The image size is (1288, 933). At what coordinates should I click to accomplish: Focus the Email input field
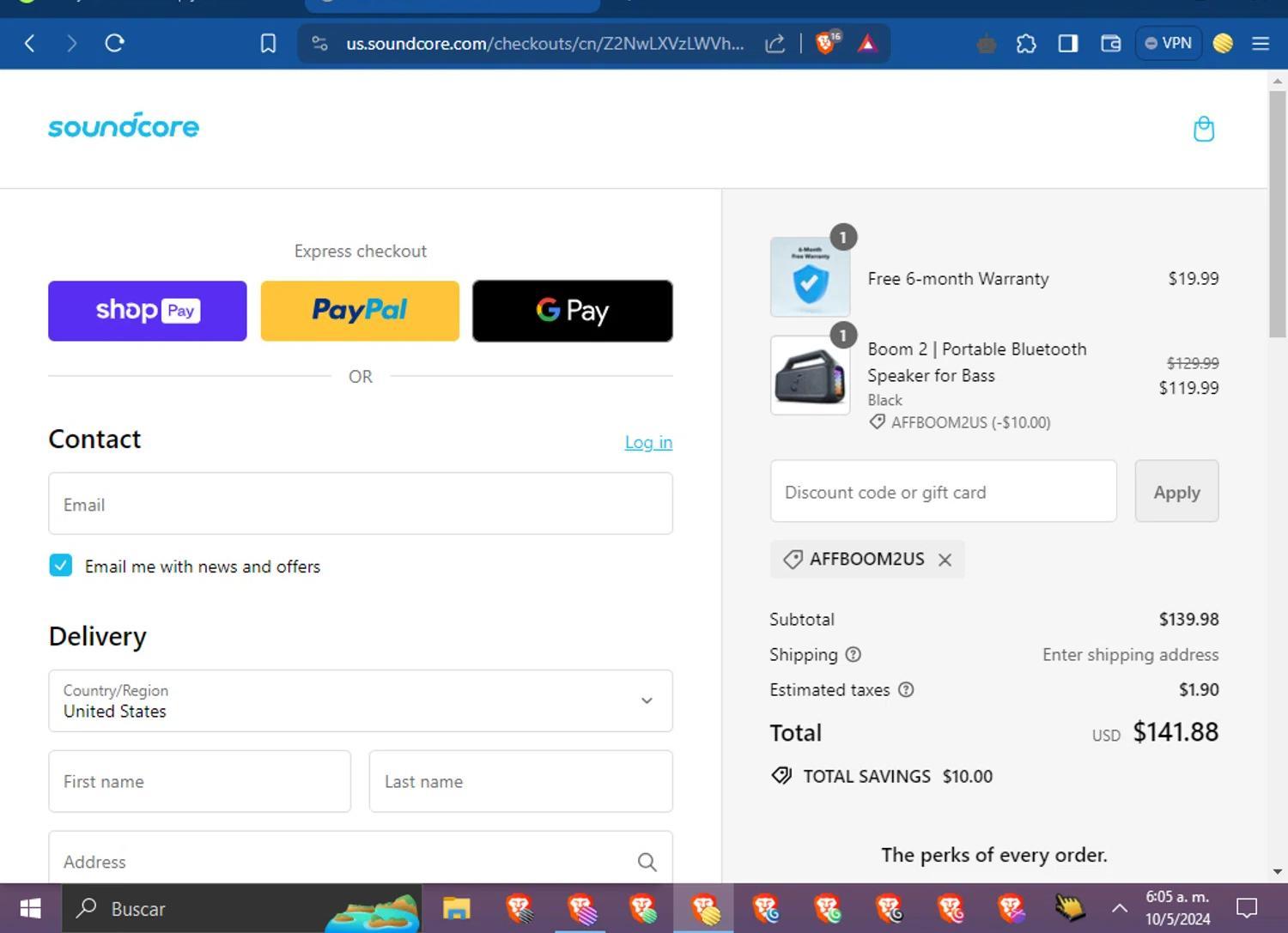tap(361, 504)
